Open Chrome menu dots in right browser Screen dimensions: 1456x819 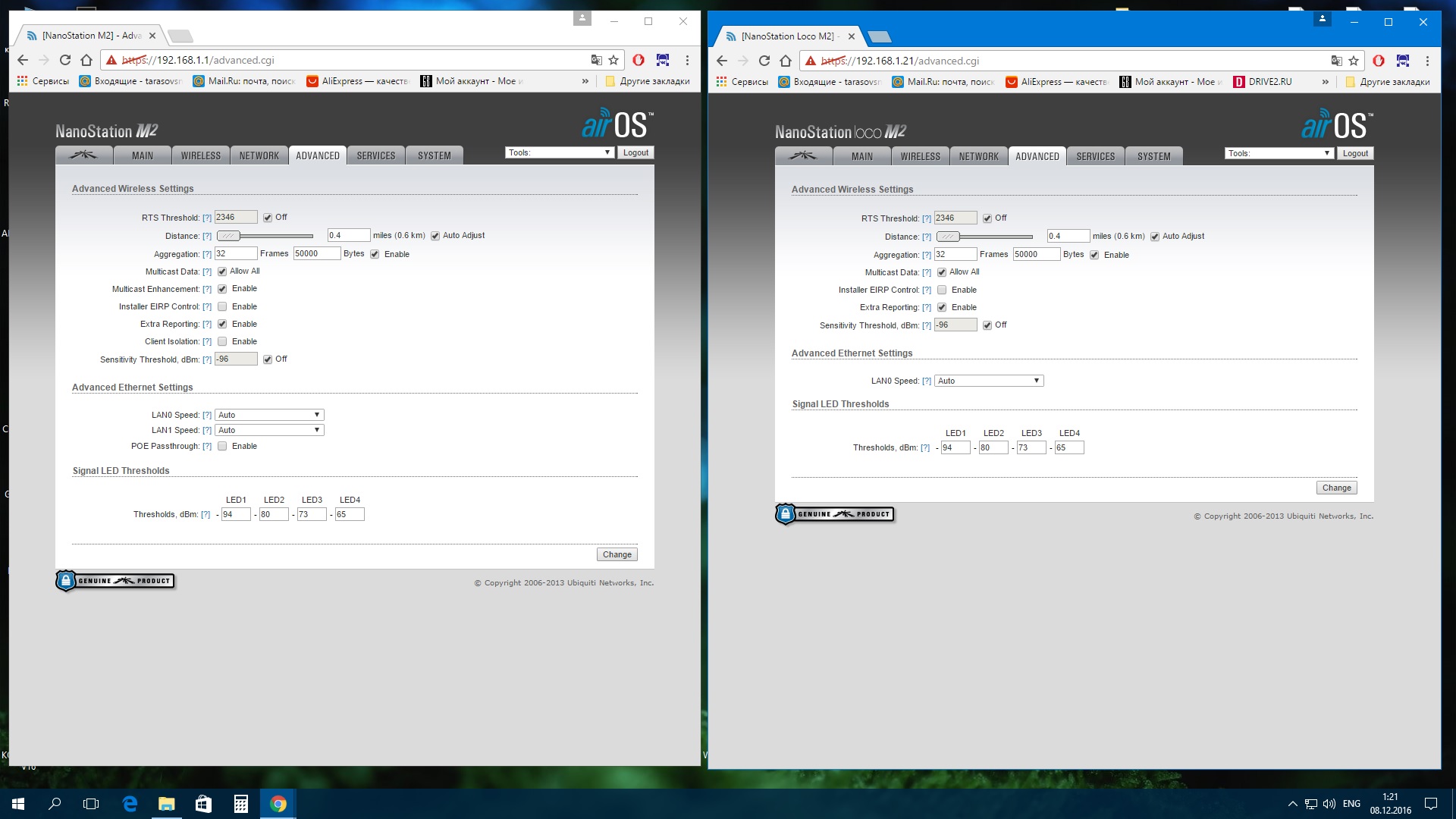pyautogui.click(x=1427, y=61)
